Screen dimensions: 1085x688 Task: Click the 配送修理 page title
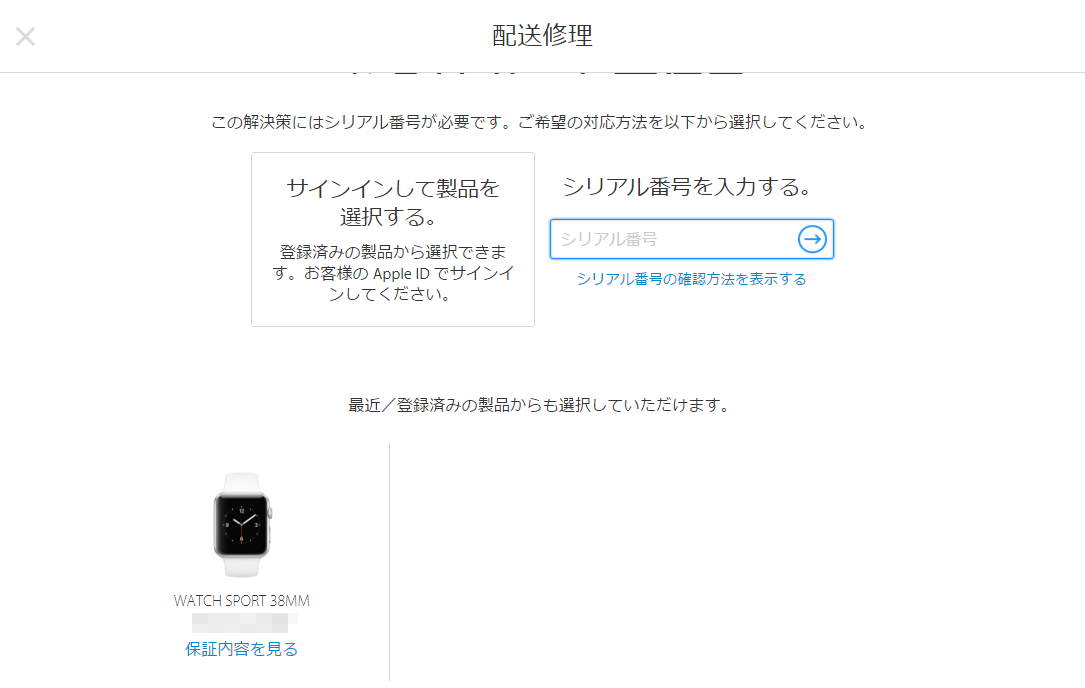(x=542, y=35)
